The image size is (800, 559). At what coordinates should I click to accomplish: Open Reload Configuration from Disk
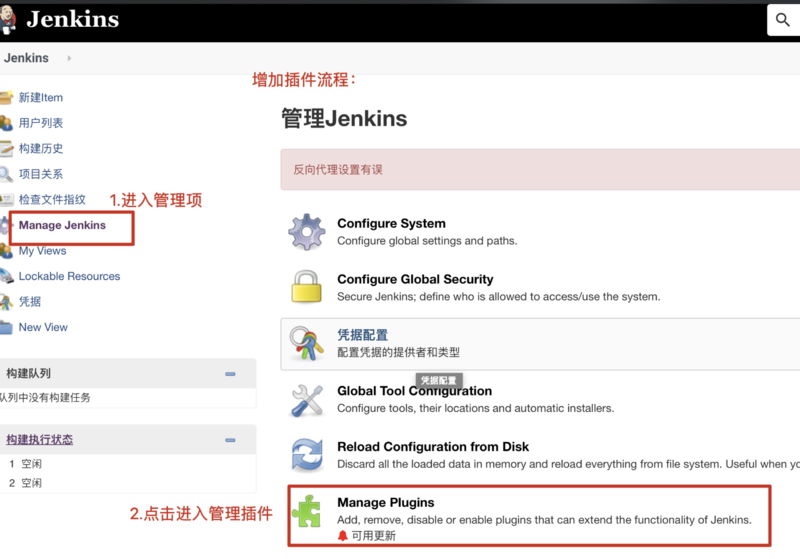pyautogui.click(x=433, y=447)
